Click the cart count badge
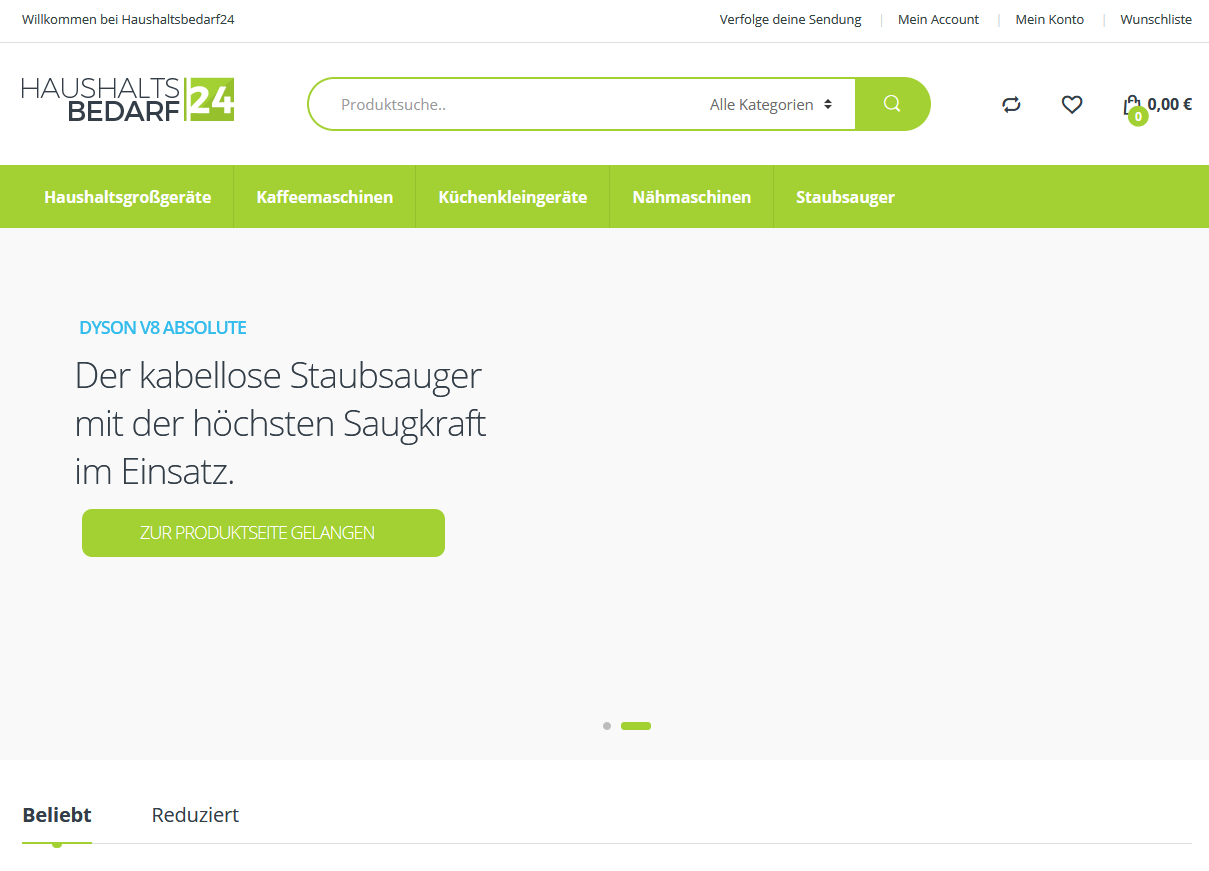Image resolution: width=1209 pixels, height=871 pixels. pyautogui.click(x=1138, y=116)
